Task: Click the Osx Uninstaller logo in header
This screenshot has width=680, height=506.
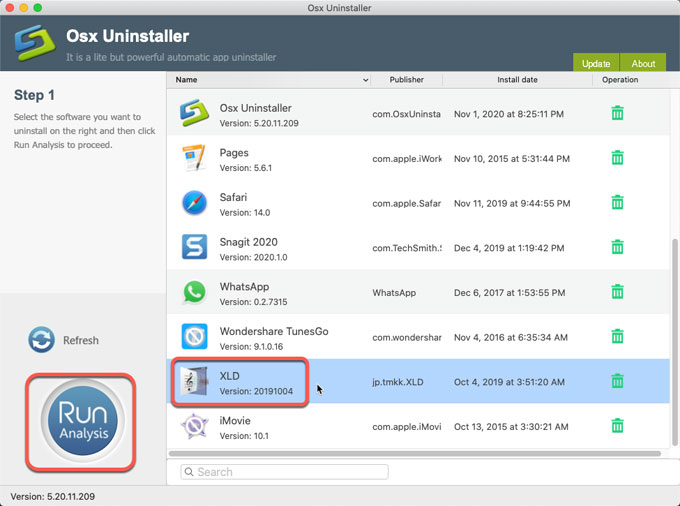Action: tap(35, 43)
